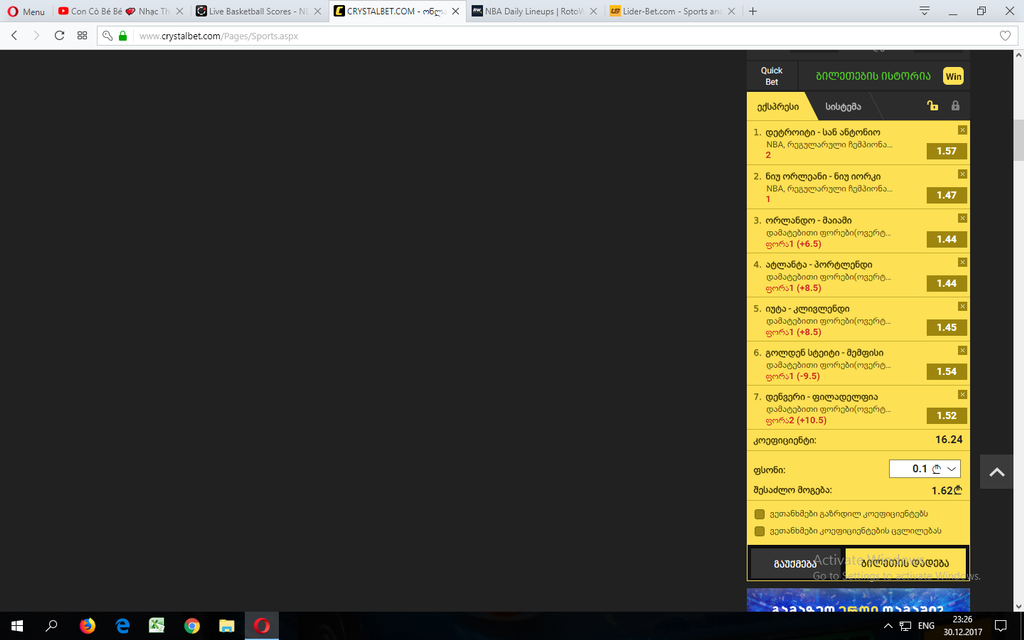Click the 1.45 odds box
This screenshot has width=1024, height=640.
tap(946, 327)
